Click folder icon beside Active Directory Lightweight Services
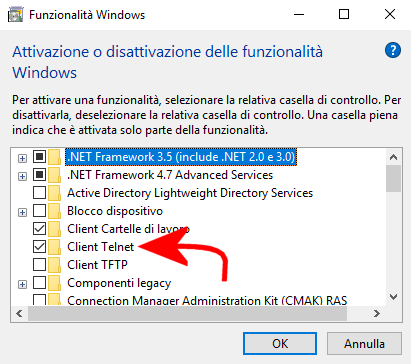 pyautogui.click(x=54, y=193)
